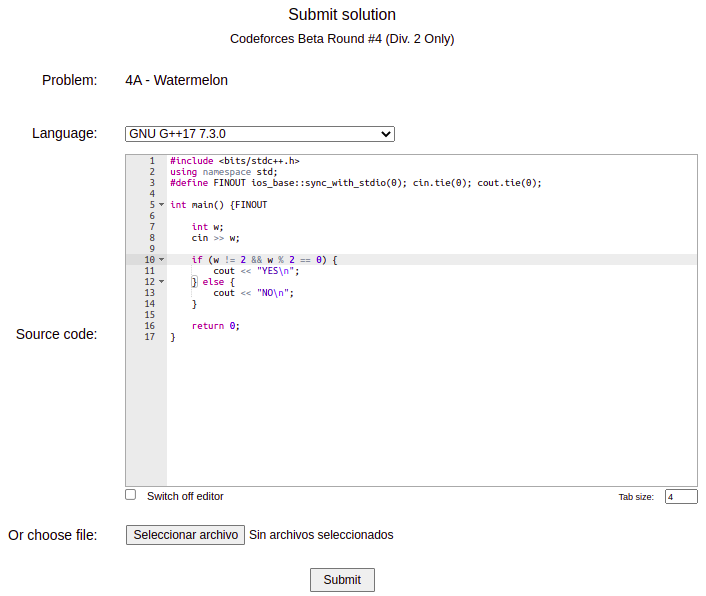Viewport: 706px width, 596px height.
Task: Click the Tab size input field
Action: coord(681,497)
